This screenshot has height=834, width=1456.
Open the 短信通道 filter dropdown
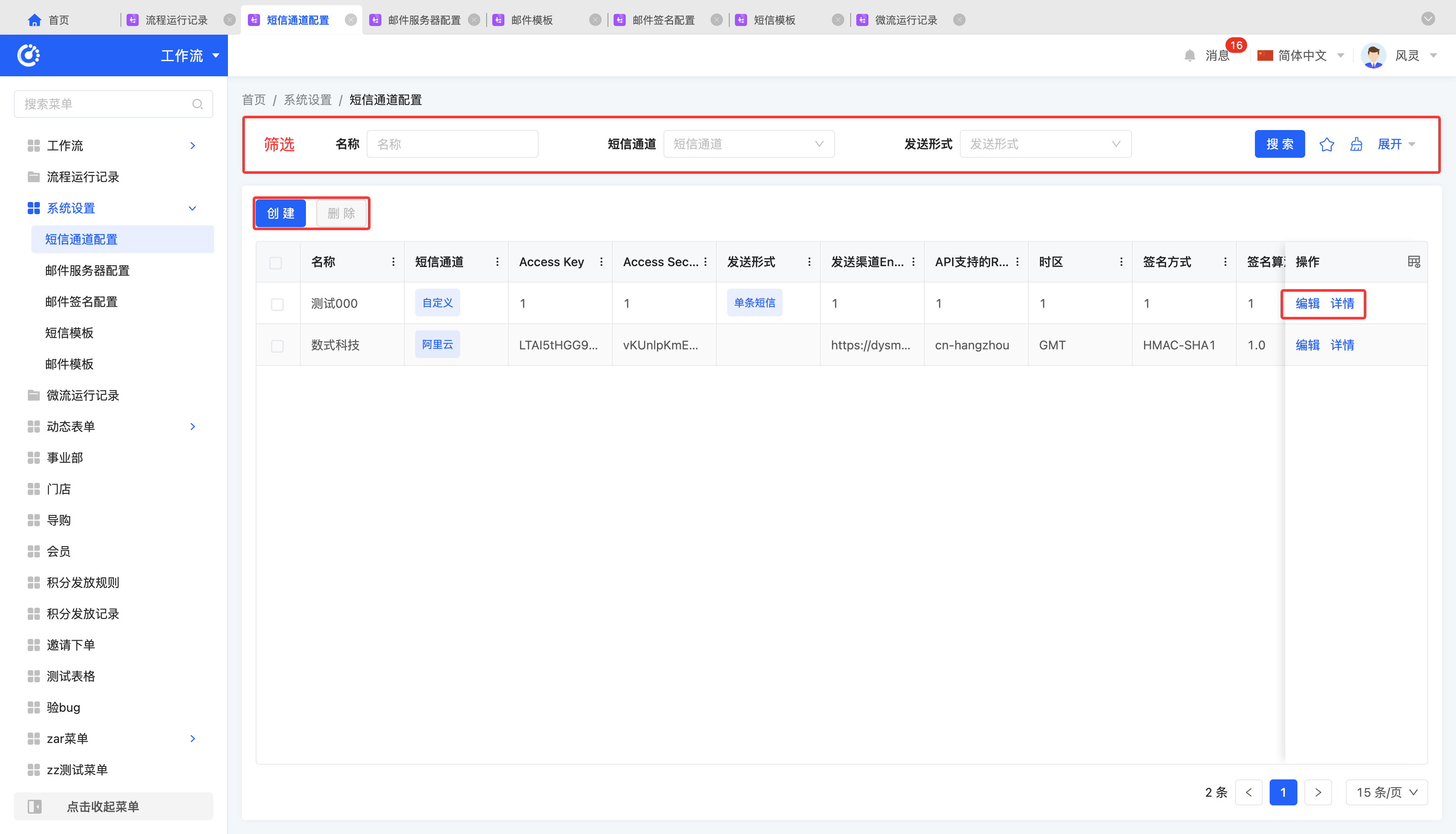pos(748,144)
